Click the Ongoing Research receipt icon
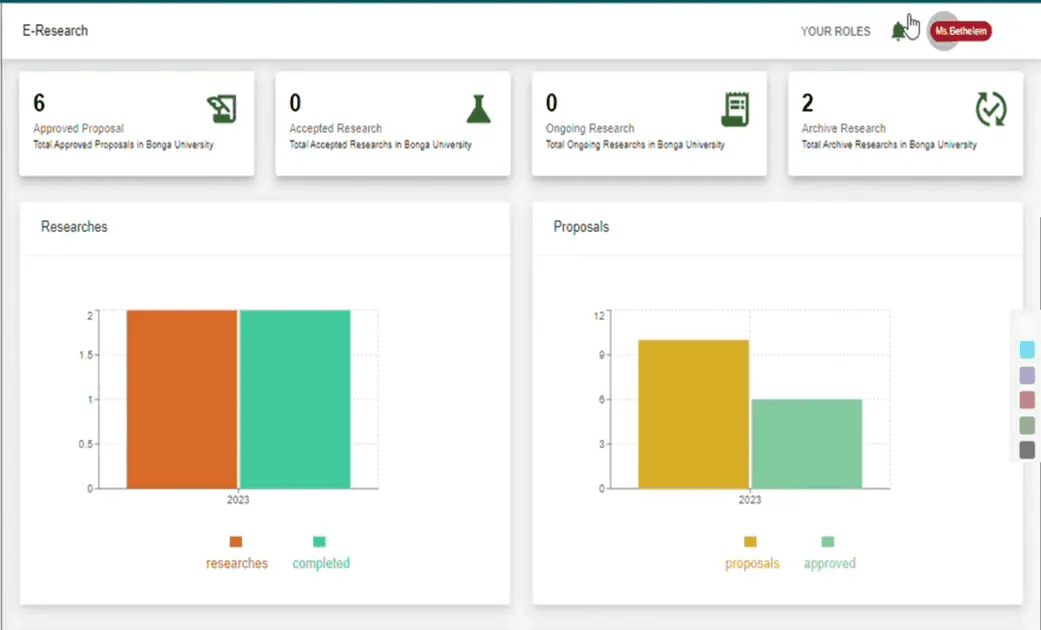 click(736, 106)
